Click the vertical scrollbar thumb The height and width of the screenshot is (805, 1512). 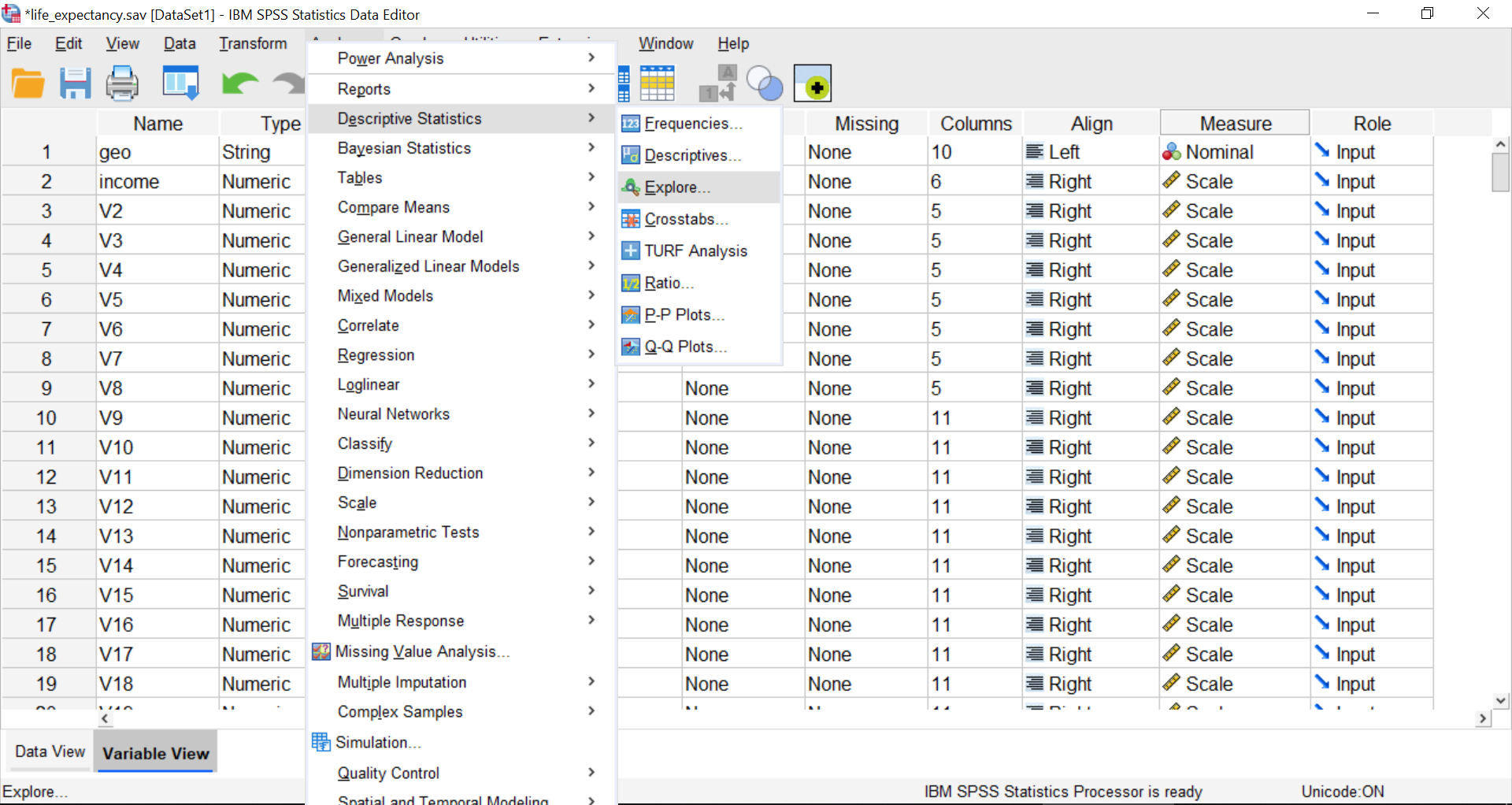coord(1501,172)
